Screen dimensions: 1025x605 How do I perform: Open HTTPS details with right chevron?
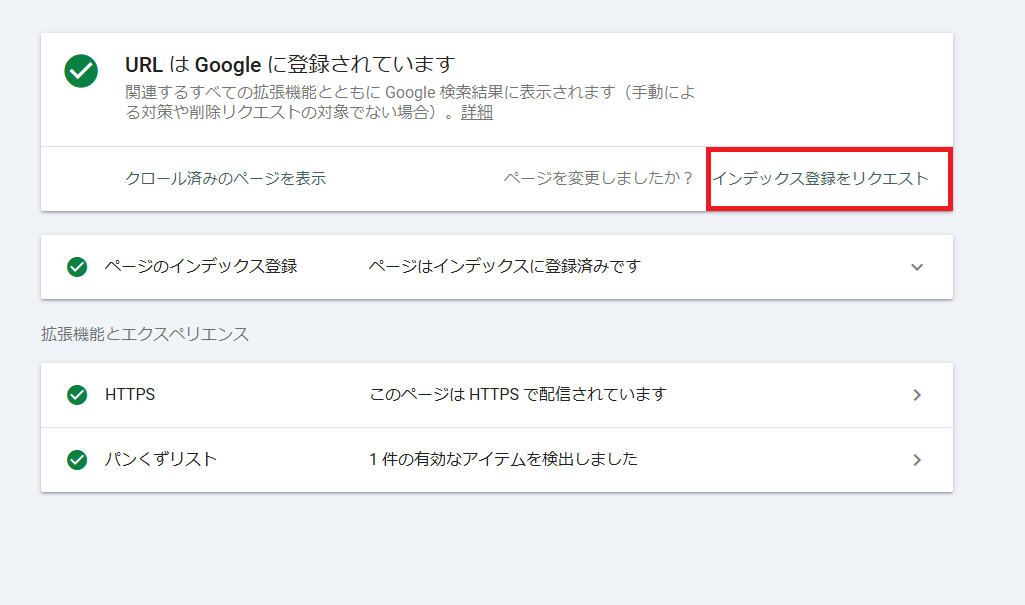917,395
